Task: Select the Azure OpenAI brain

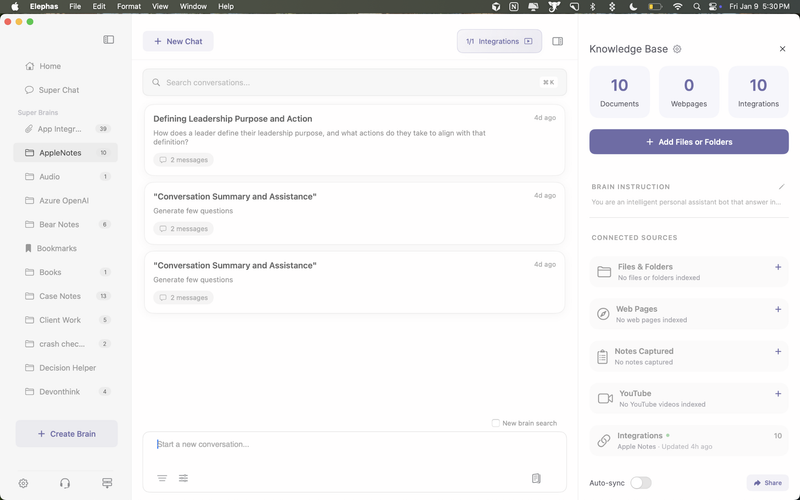Action: pos(65,201)
